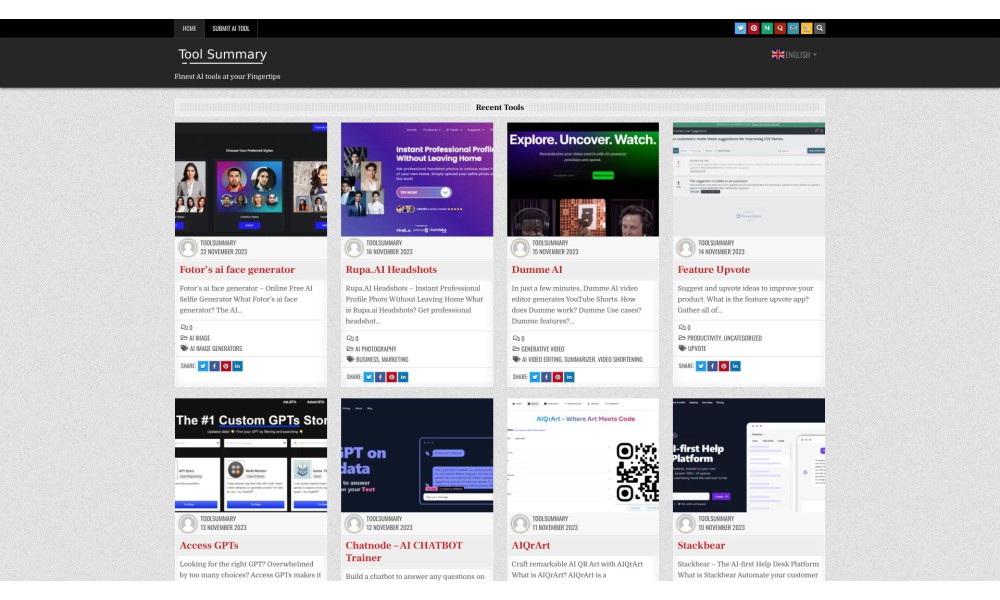
Task: Open the AIQrArt title link
Action: click(x=531, y=546)
